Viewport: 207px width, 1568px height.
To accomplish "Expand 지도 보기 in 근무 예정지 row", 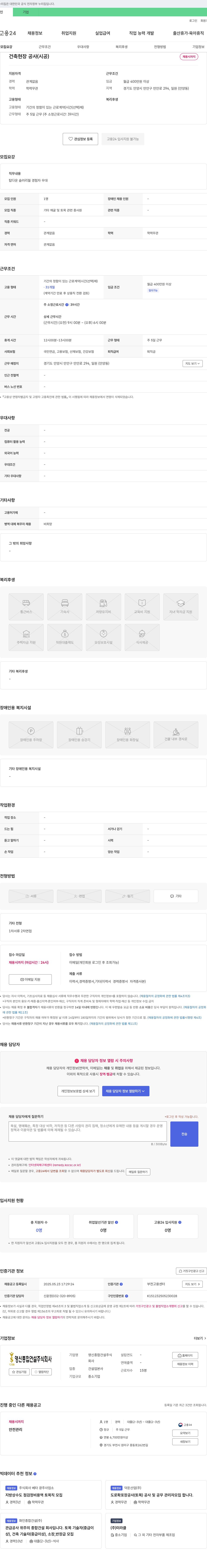I will 192,363.
